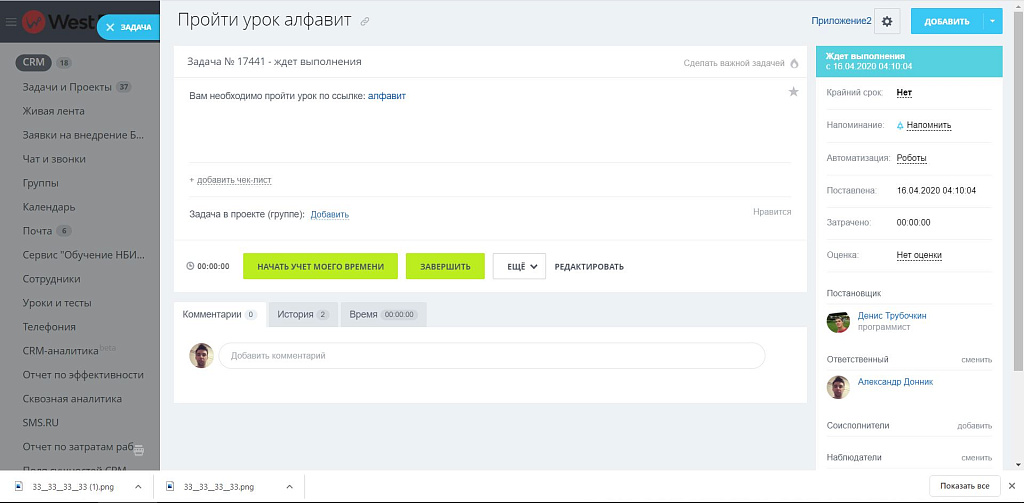
Task: Open menu for first downloaded png file
Action: [x=137, y=487]
